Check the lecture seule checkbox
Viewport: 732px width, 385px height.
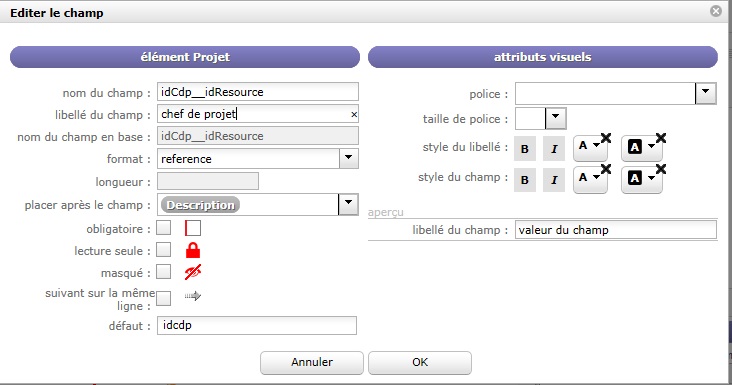[x=163, y=250]
